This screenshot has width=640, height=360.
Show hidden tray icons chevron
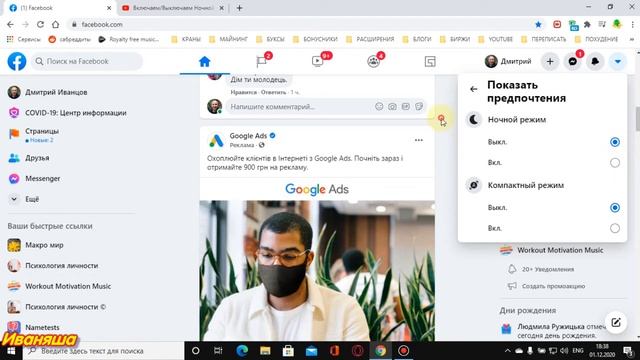click(507, 351)
